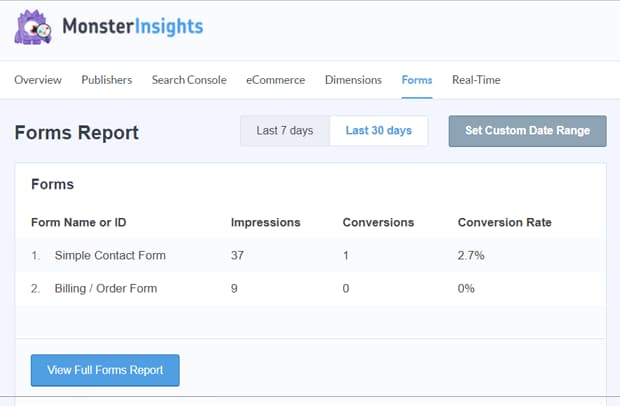This screenshot has width=620, height=406.
Task: Click the Impressions column header
Action: (x=266, y=223)
